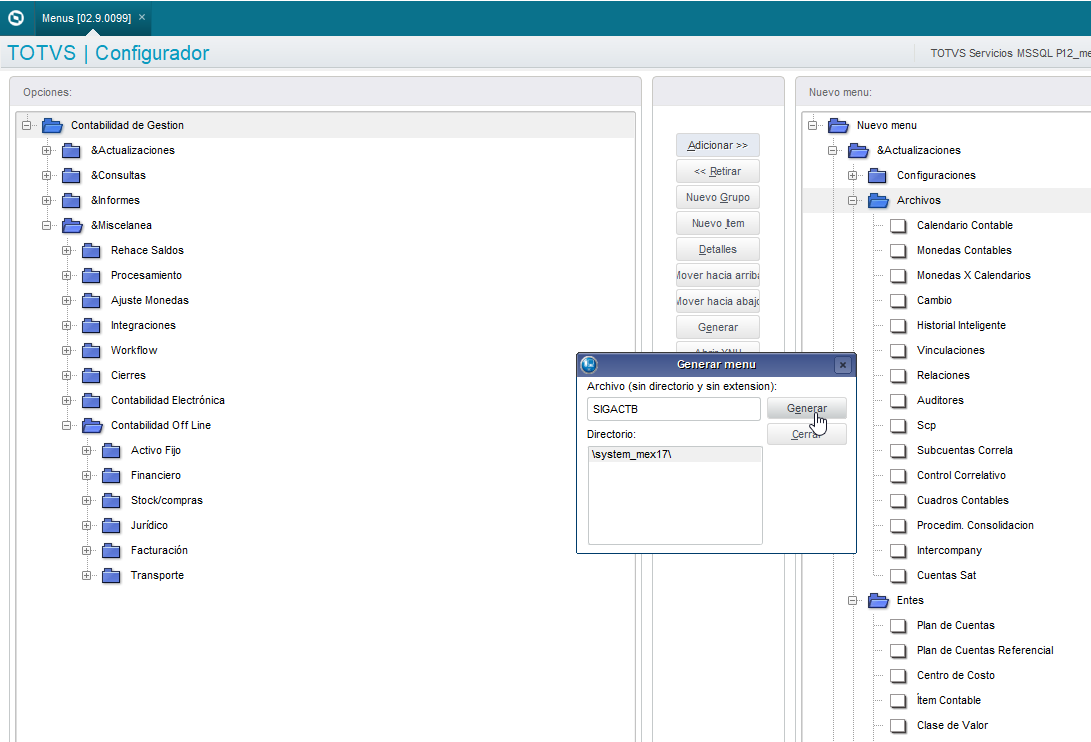The height and width of the screenshot is (742, 1091).
Task: Tick the Auditores checkbox
Action: pos(898,401)
